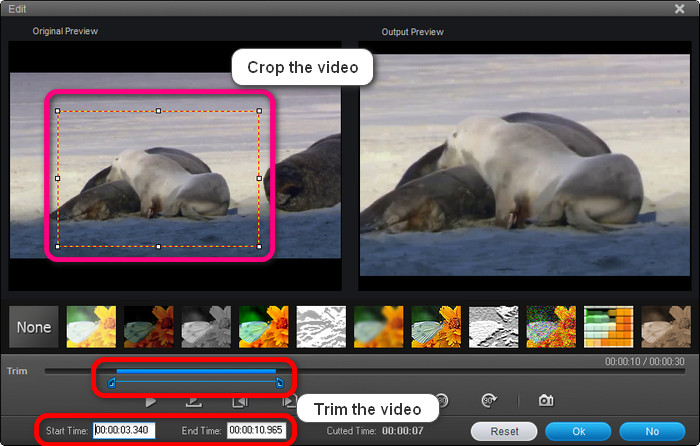Choose the green tinted flower effect thumbnail
700x446 pixels.
pos(264,327)
